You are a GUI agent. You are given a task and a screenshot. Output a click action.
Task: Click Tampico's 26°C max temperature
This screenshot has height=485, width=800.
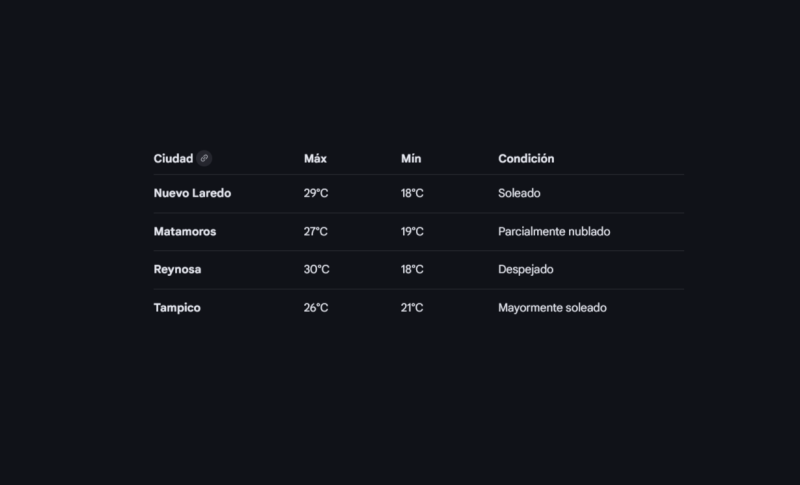(x=316, y=308)
